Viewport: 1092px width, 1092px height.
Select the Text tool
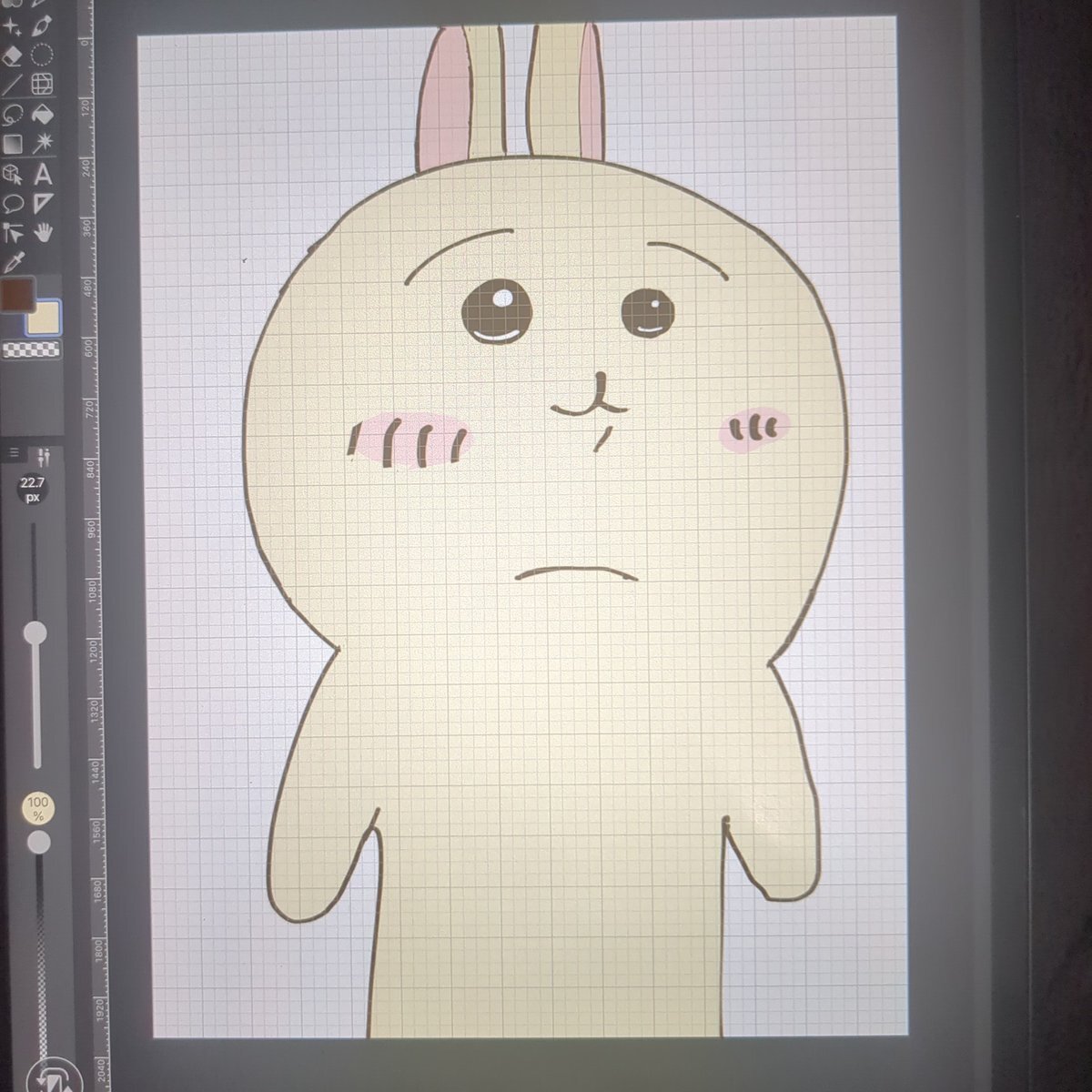point(42,173)
